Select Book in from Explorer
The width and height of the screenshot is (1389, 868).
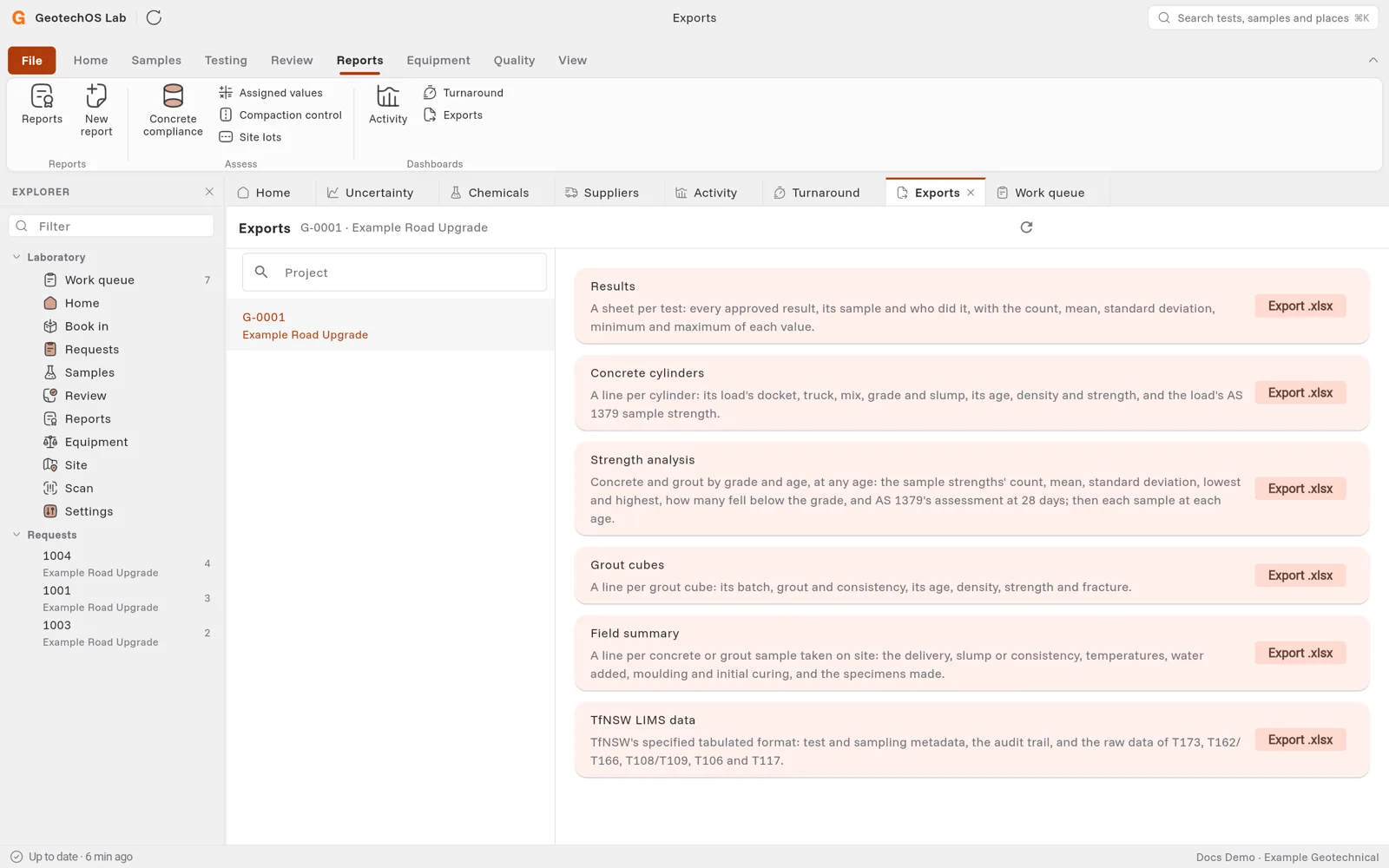coord(111,326)
